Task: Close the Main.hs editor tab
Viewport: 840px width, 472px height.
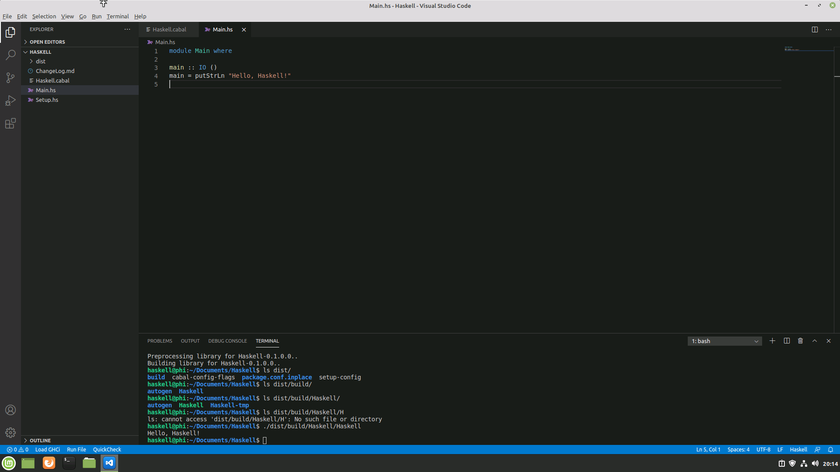Action: pyautogui.click(x=244, y=29)
